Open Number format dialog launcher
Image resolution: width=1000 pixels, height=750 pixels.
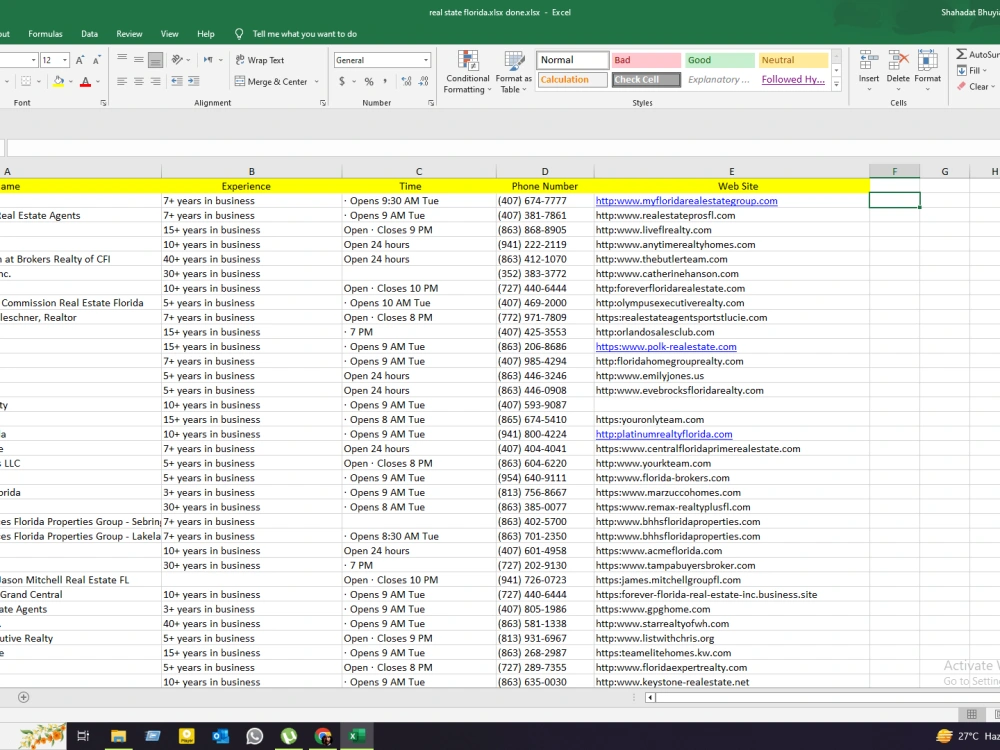click(x=431, y=103)
